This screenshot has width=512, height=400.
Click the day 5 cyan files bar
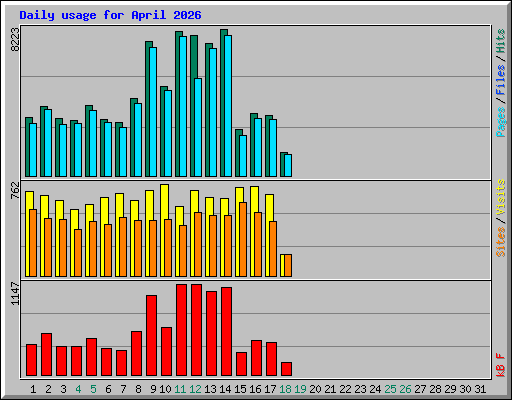[x=93, y=144]
